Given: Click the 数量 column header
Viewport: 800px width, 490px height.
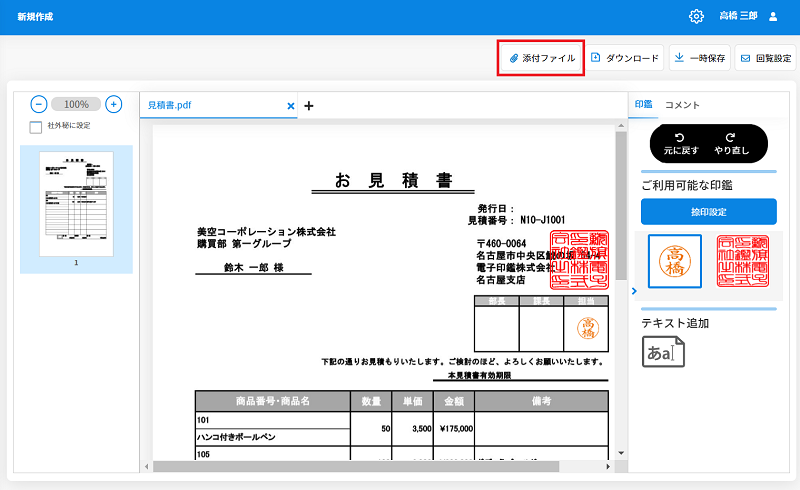Looking at the screenshot, I should point(371,401).
